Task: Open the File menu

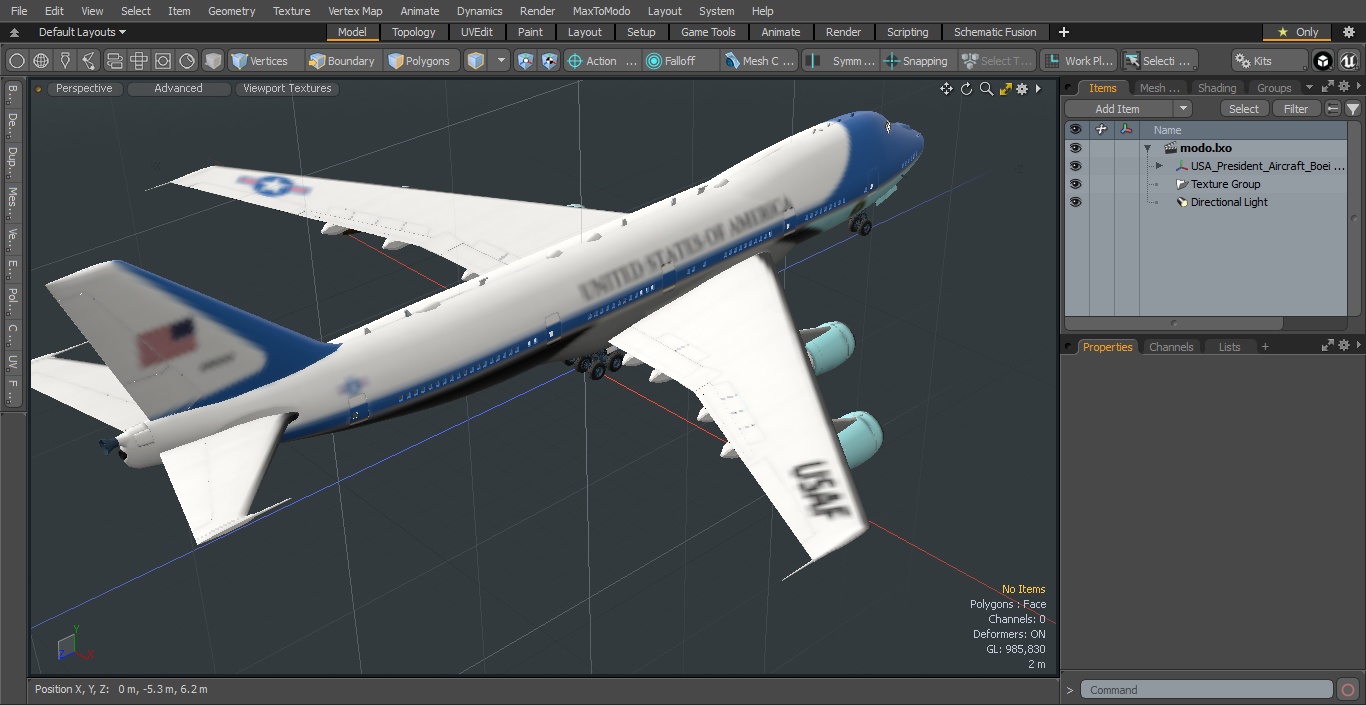Action: click(19, 11)
